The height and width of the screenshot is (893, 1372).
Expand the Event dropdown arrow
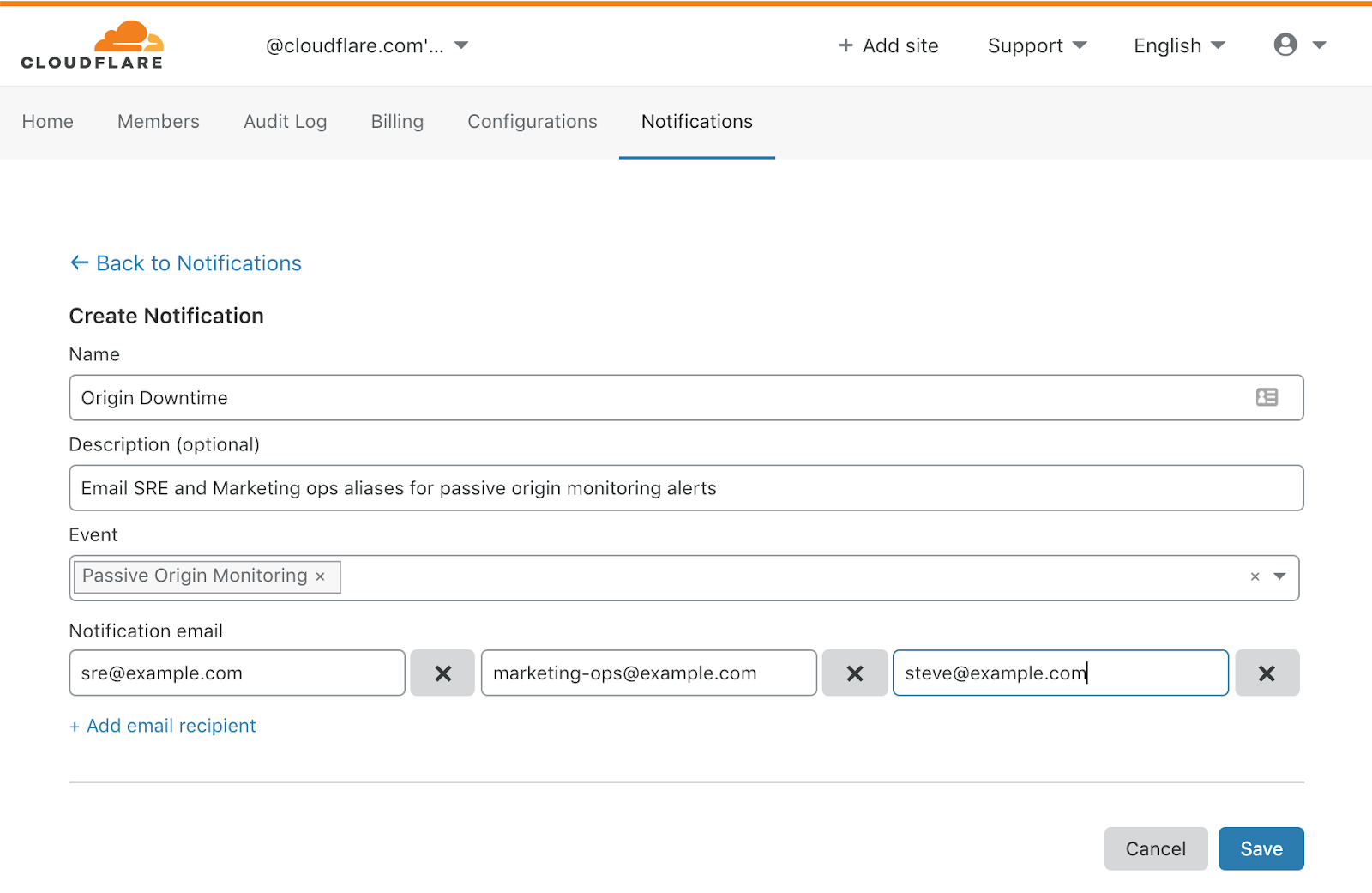coord(1279,576)
